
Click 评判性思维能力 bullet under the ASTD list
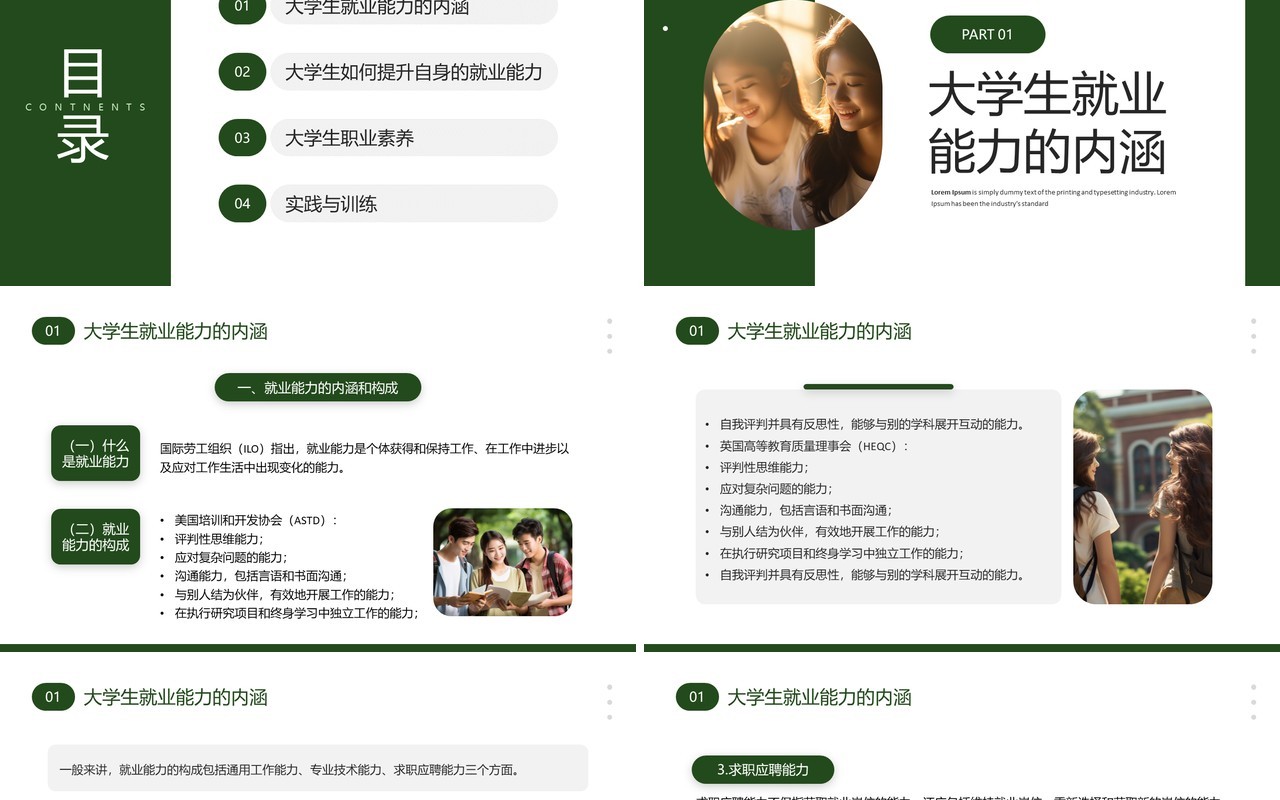211,539
